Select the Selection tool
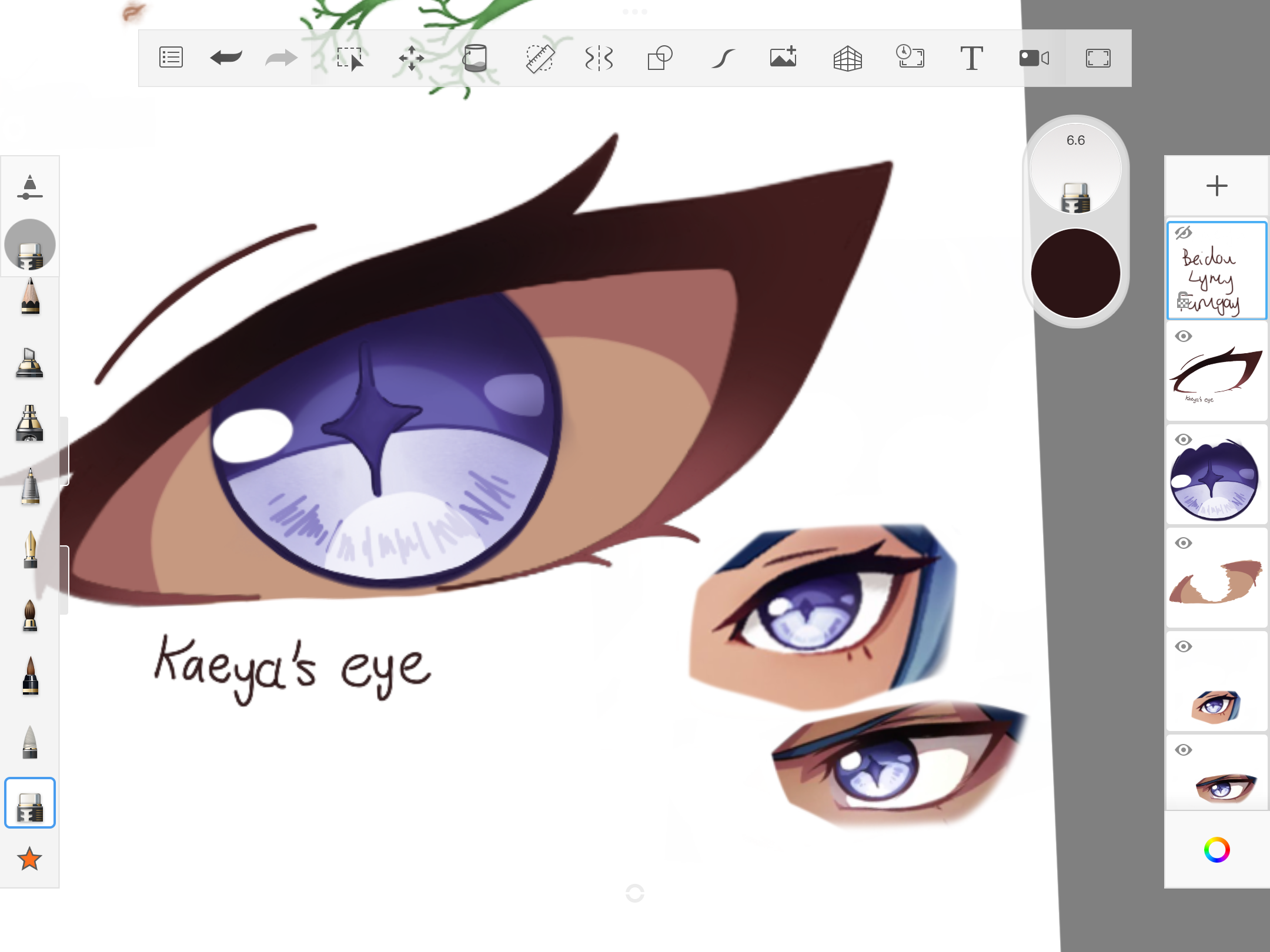 pyautogui.click(x=350, y=58)
